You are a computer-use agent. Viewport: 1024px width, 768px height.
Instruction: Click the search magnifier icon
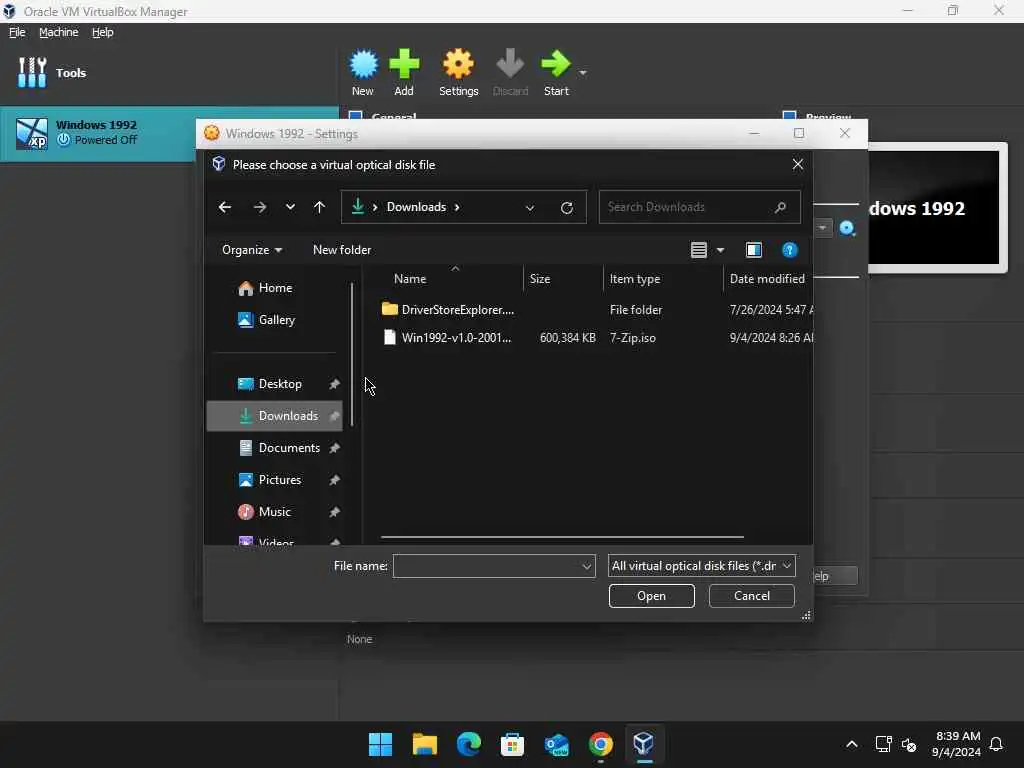780,207
